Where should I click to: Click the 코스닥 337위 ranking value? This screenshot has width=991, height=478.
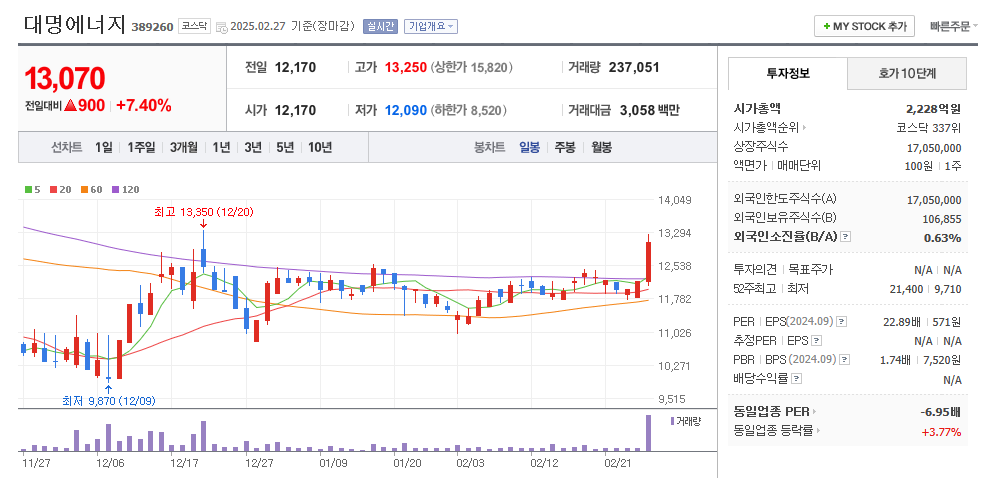tap(929, 128)
